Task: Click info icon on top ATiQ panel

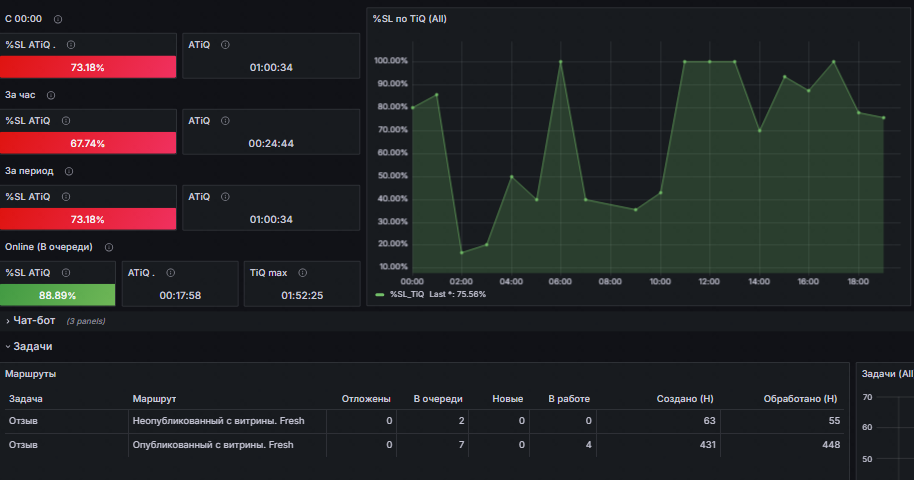Action: (x=225, y=45)
